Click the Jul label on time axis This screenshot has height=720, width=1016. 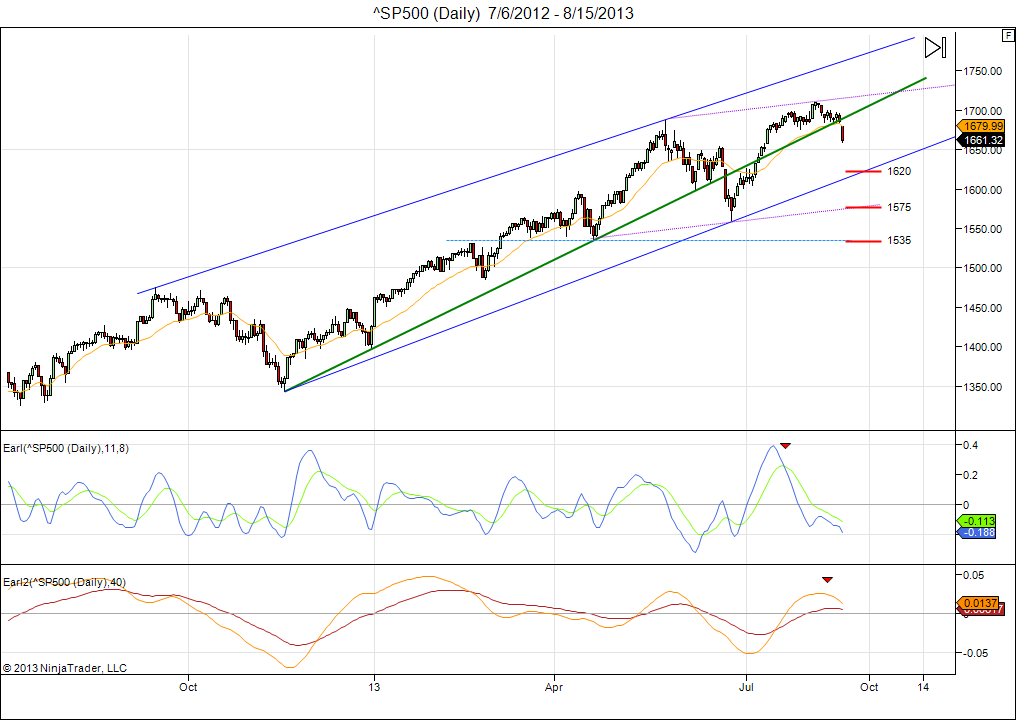click(x=746, y=688)
